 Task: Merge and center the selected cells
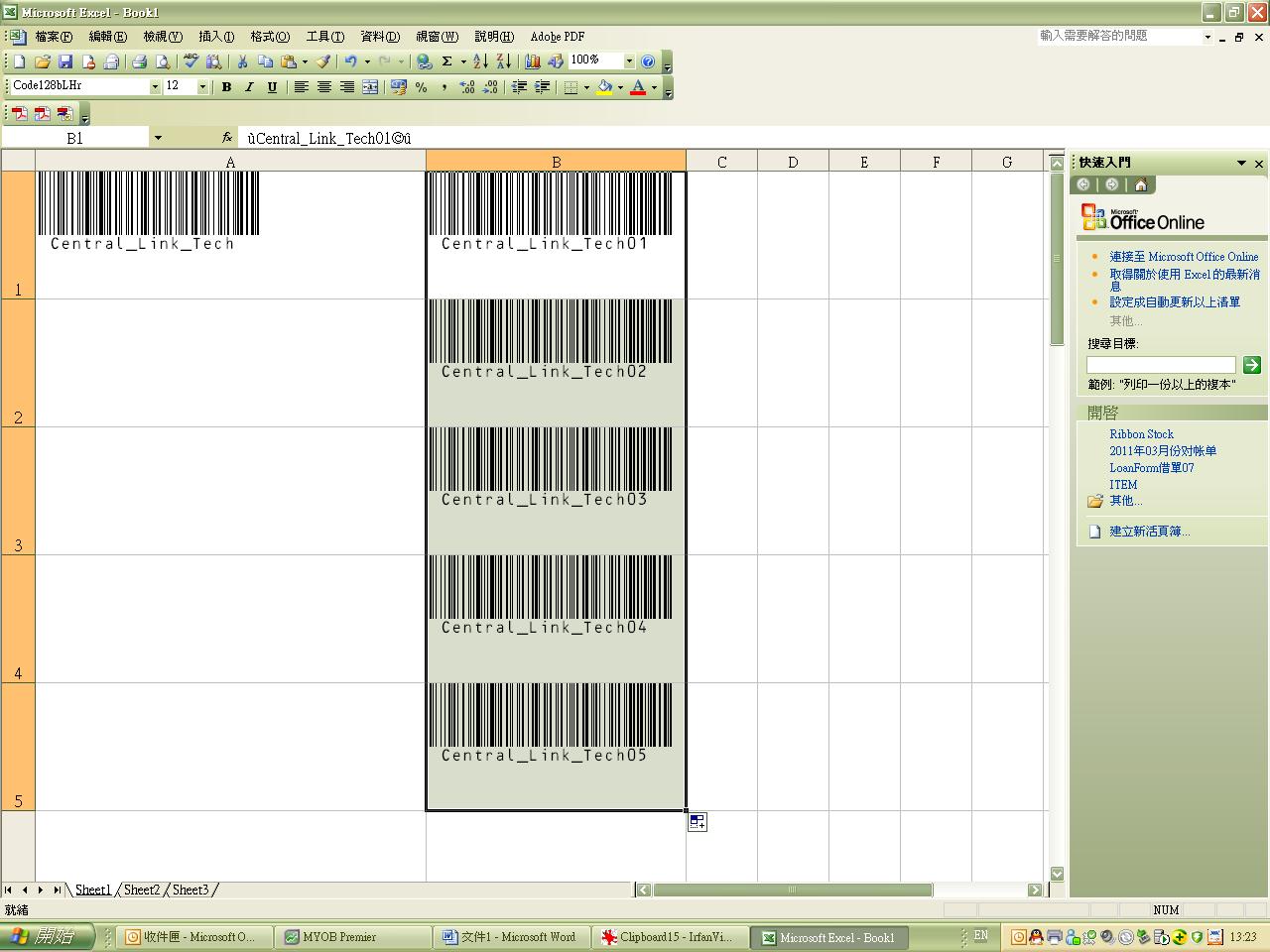click(x=370, y=87)
